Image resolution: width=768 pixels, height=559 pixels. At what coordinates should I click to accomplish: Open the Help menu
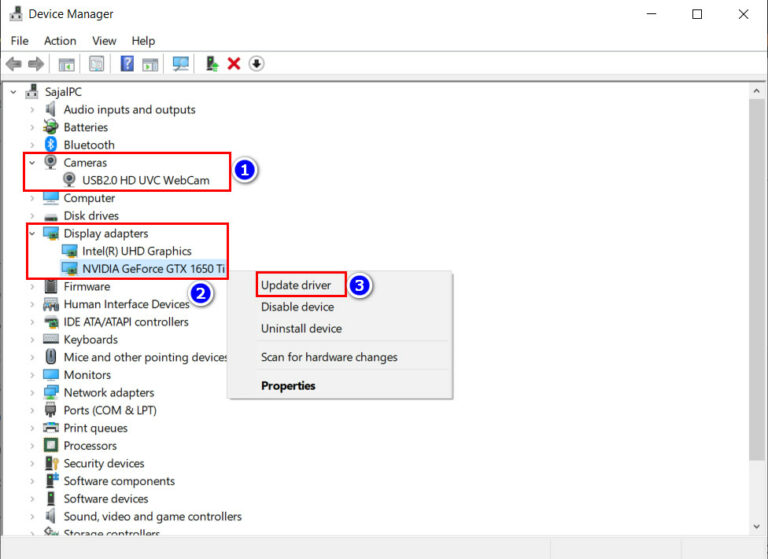(143, 41)
